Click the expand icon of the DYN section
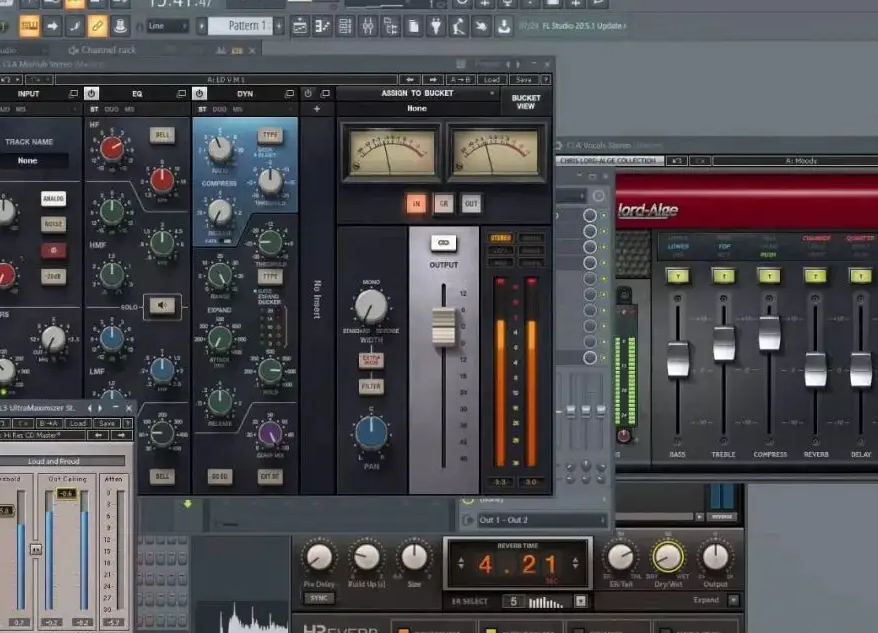 coord(289,94)
